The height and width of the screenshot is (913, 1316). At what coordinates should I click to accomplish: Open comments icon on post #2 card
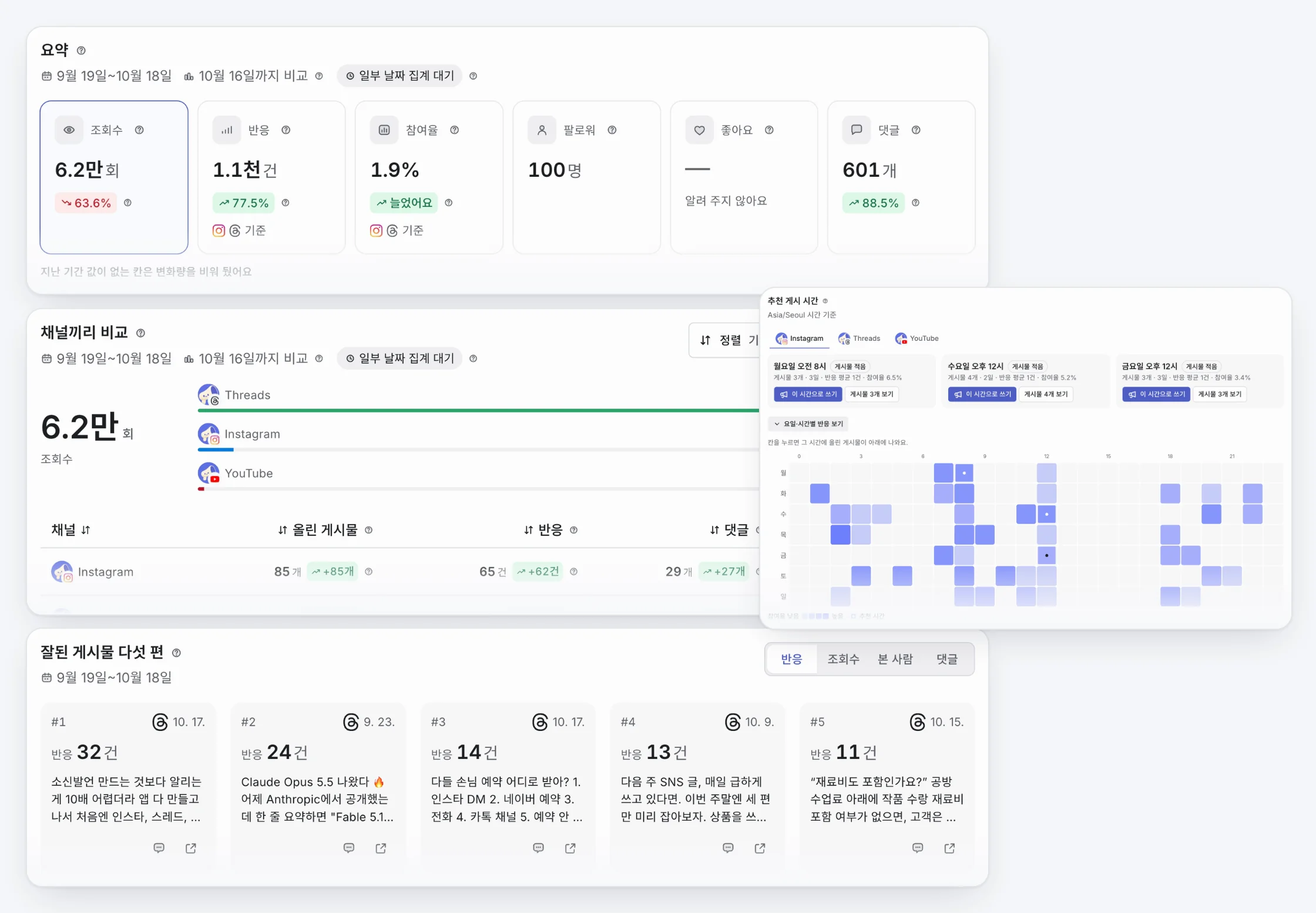pyautogui.click(x=349, y=848)
